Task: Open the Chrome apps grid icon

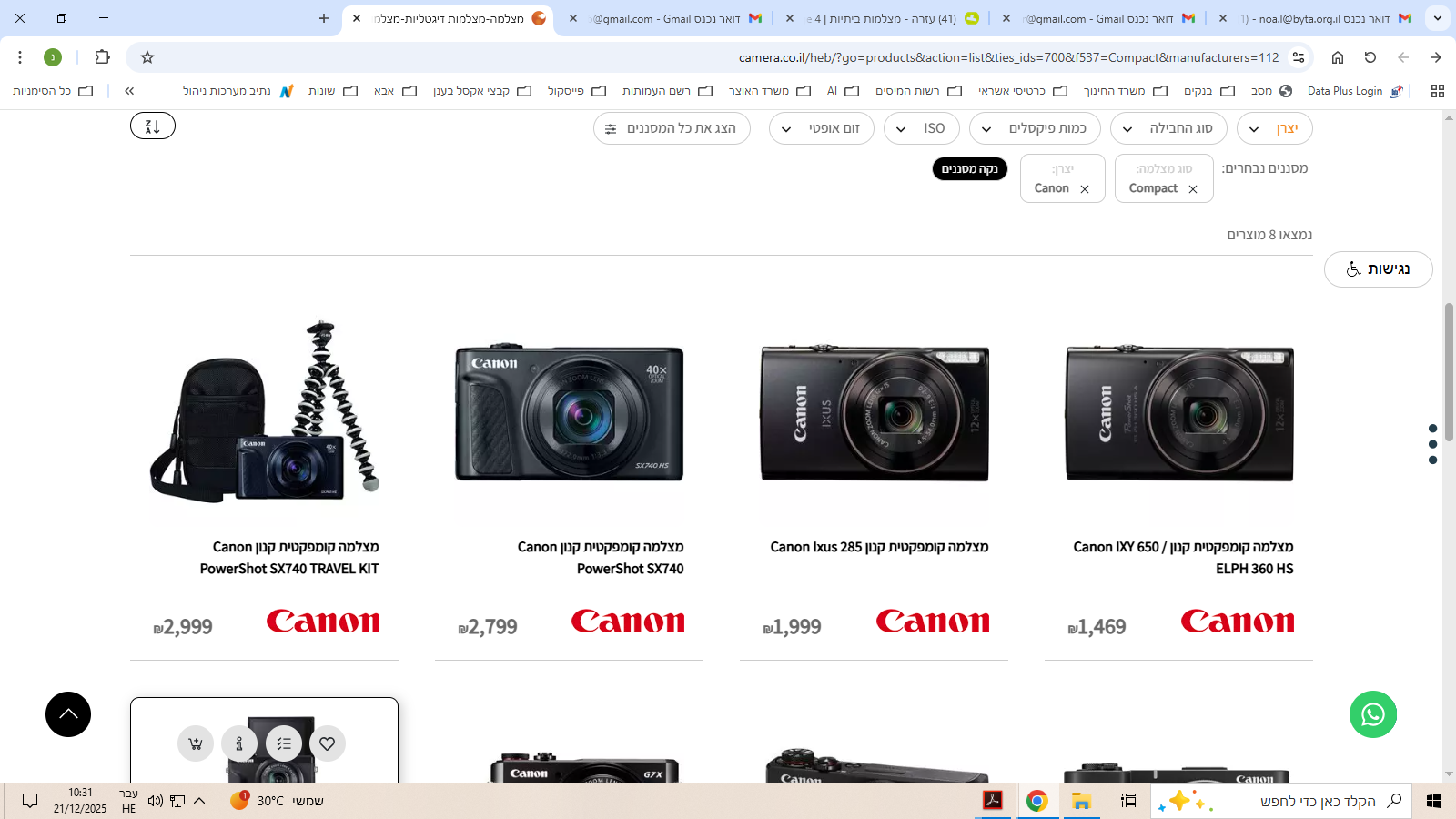Action: pos(1438,91)
